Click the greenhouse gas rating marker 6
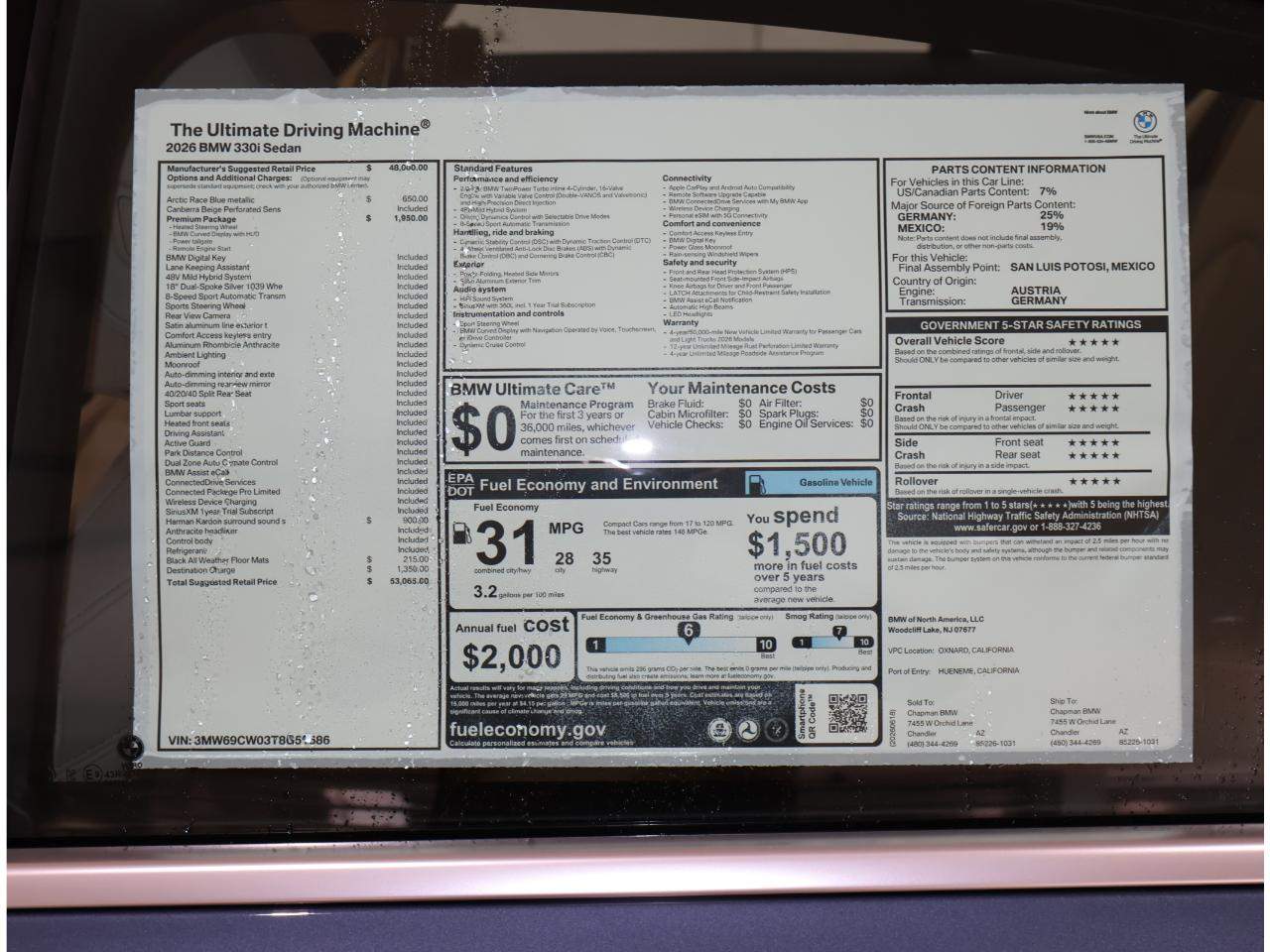Screen dimensions: 1270x952 tap(688, 631)
